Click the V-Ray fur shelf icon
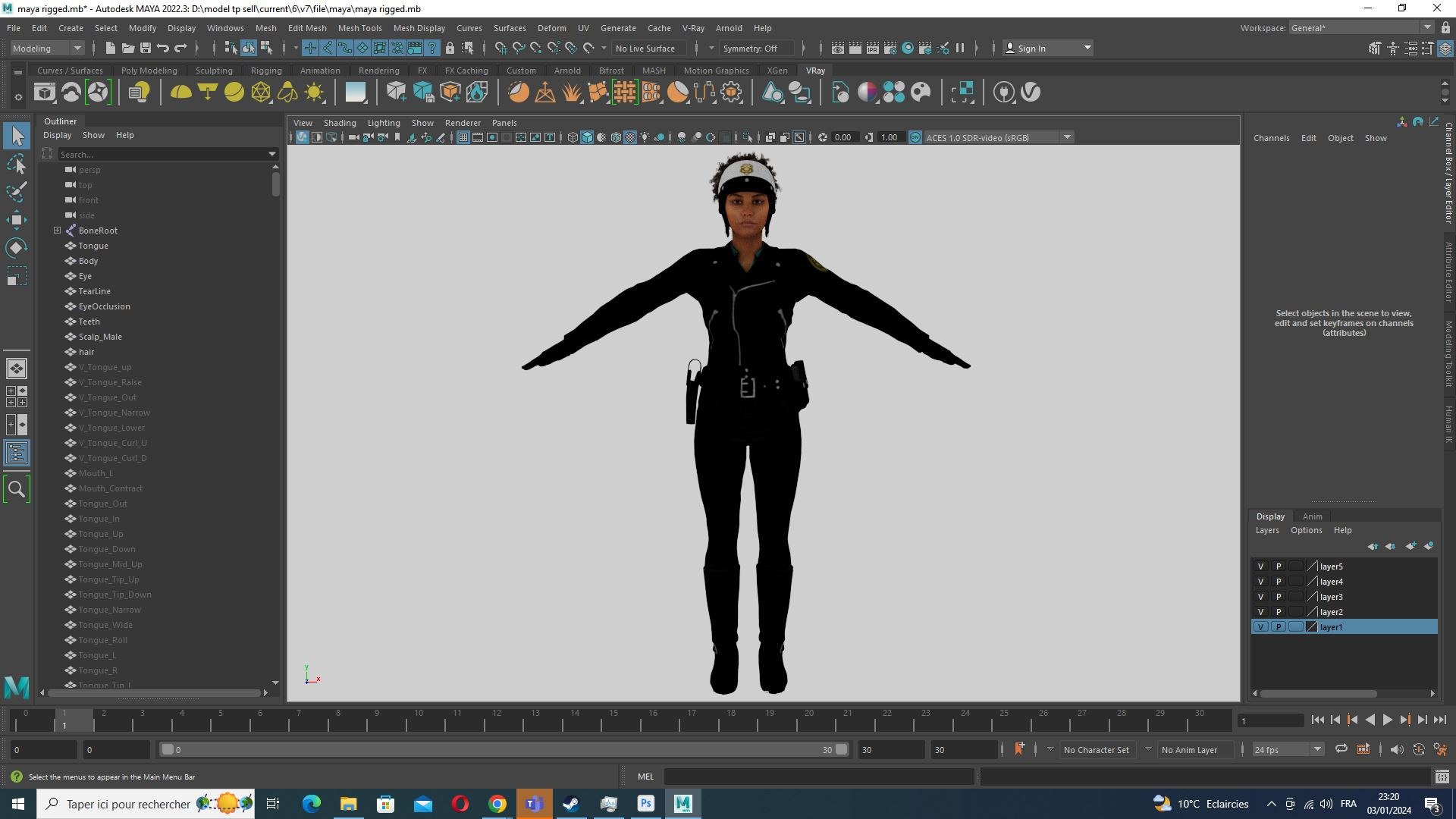This screenshot has width=1456, height=819. (571, 93)
